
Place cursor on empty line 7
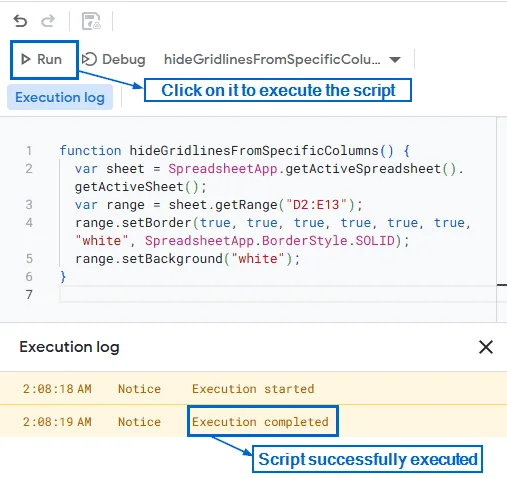(x=277, y=295)
